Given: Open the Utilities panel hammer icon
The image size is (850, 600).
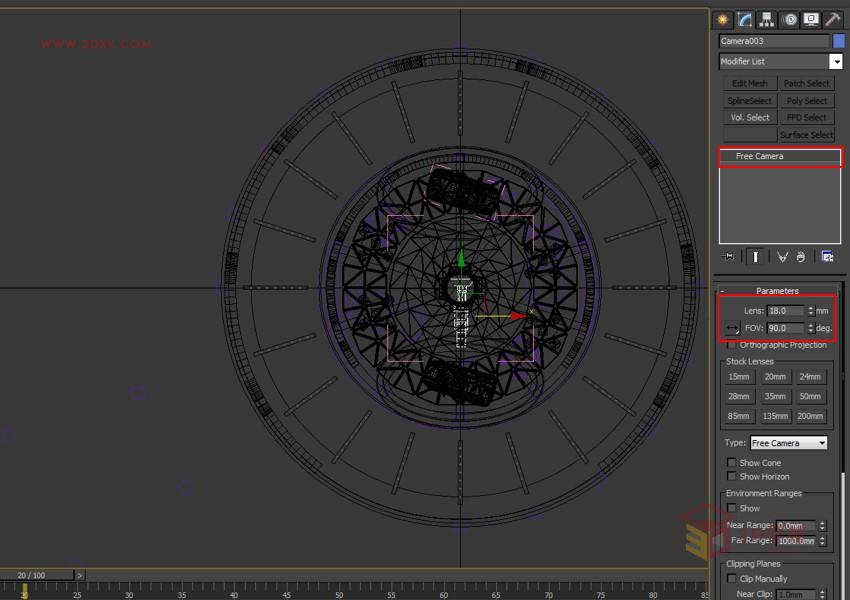Looking at the screenshot, I should pyautogui.click(x=831, y=19).
